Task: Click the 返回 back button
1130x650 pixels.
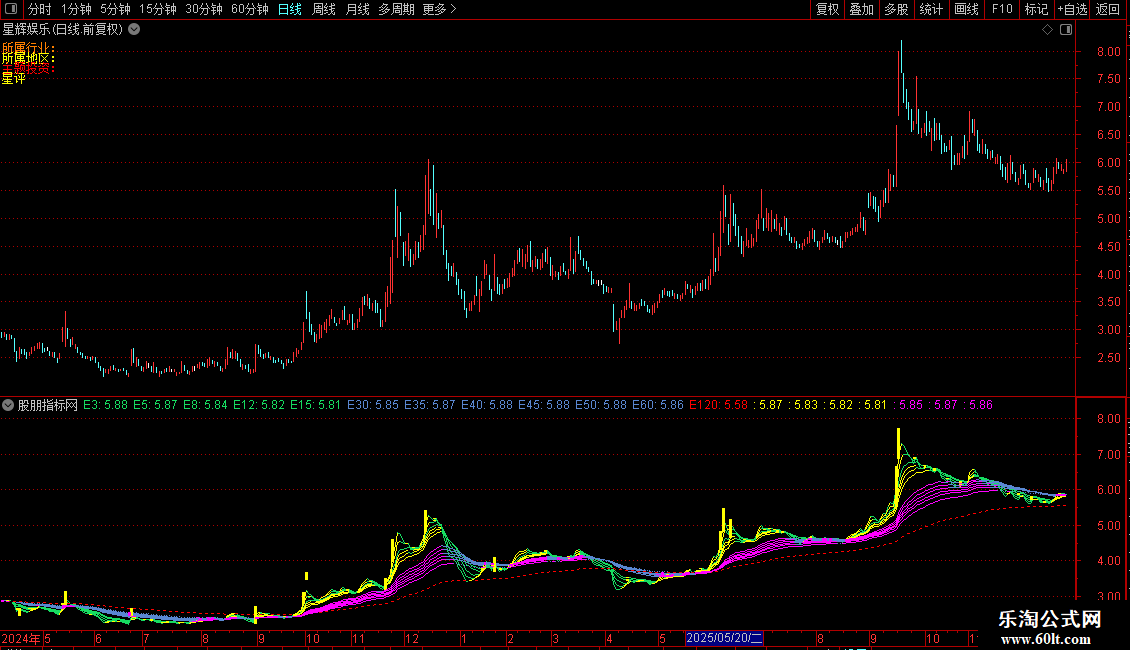Action: [x=1108, y=9]
